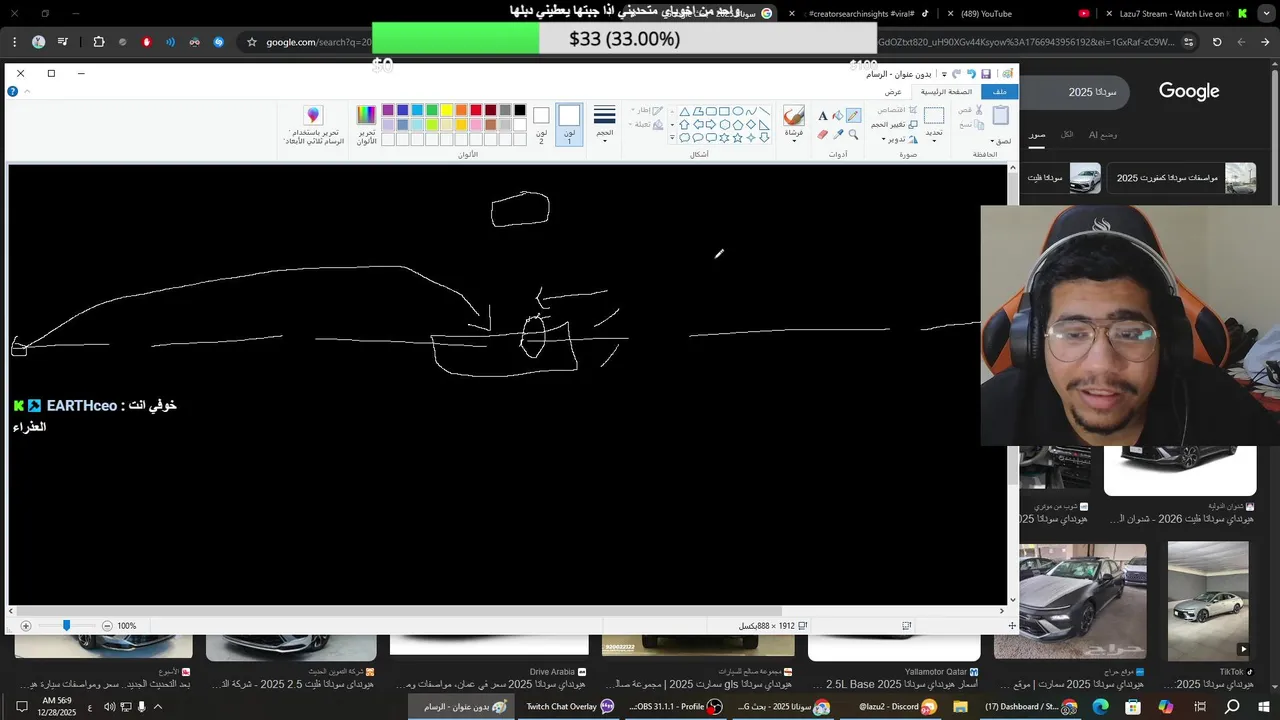Choose the five-point star shape

737,138
